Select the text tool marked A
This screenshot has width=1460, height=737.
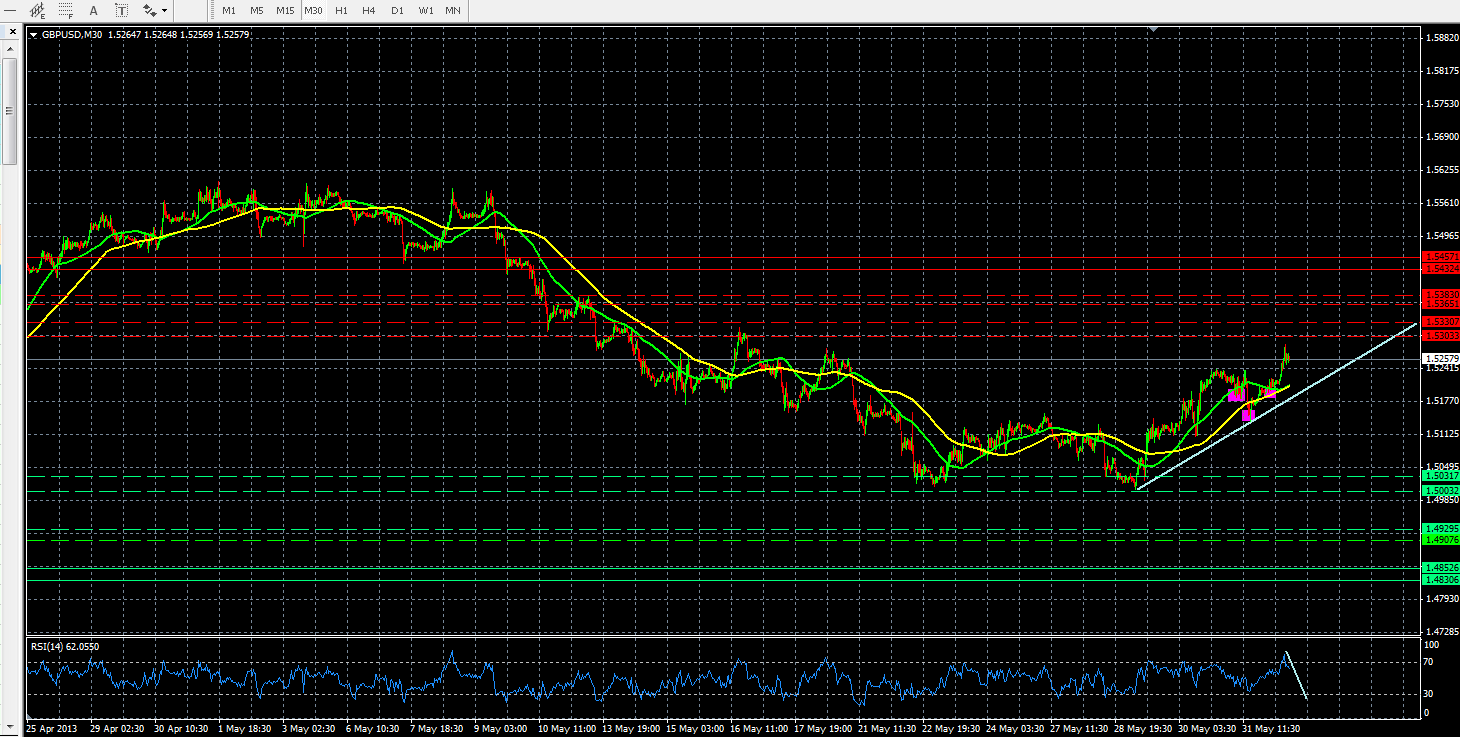coord(94,11)
